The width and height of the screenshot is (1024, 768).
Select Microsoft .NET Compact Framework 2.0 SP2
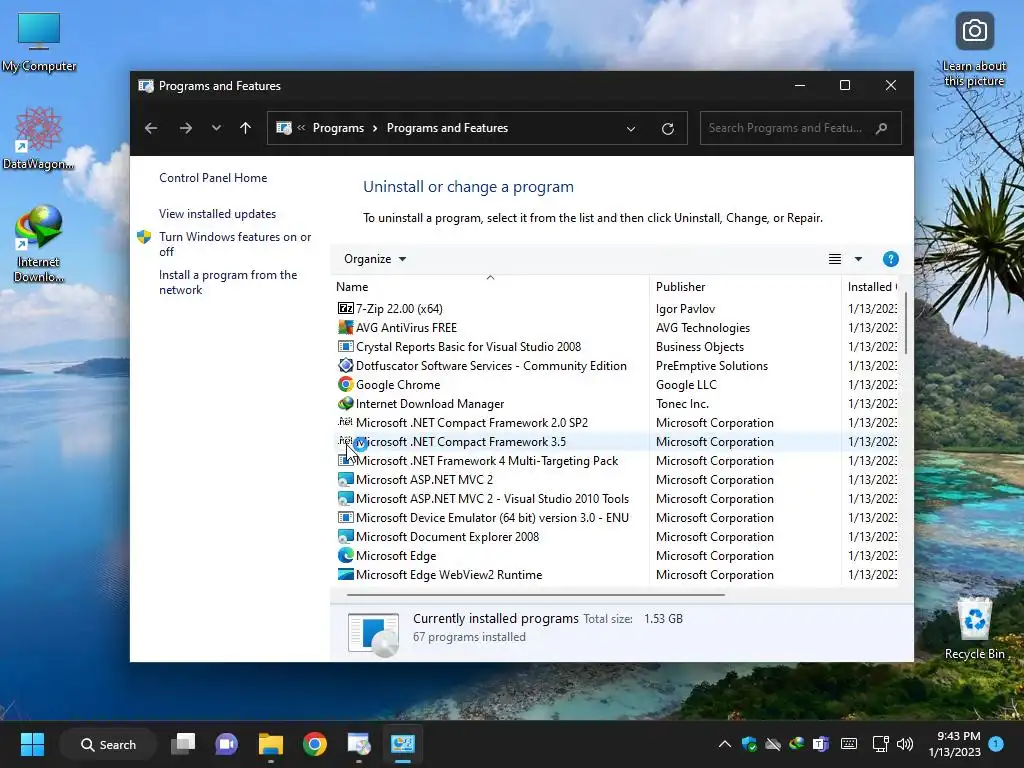(x=472, y=423)
